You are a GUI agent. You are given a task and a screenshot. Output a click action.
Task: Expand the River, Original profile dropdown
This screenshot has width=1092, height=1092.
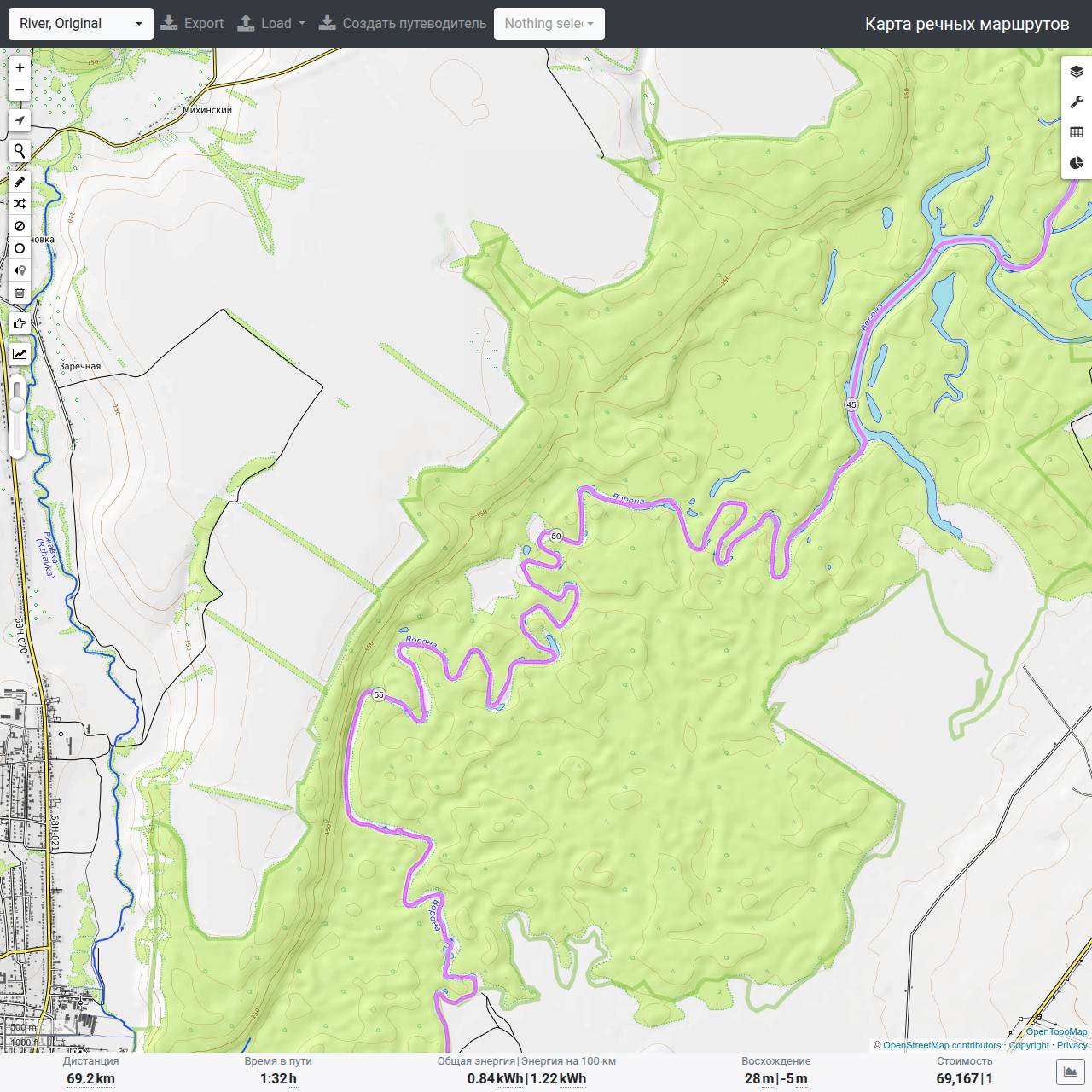(81, 24)
